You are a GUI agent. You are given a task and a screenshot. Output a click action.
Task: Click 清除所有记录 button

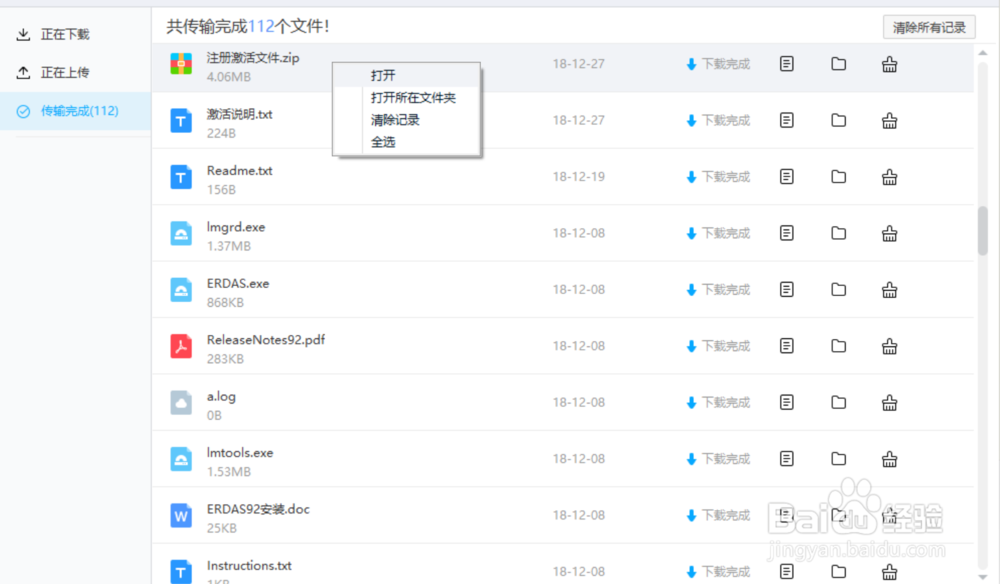tap(929, 27)
